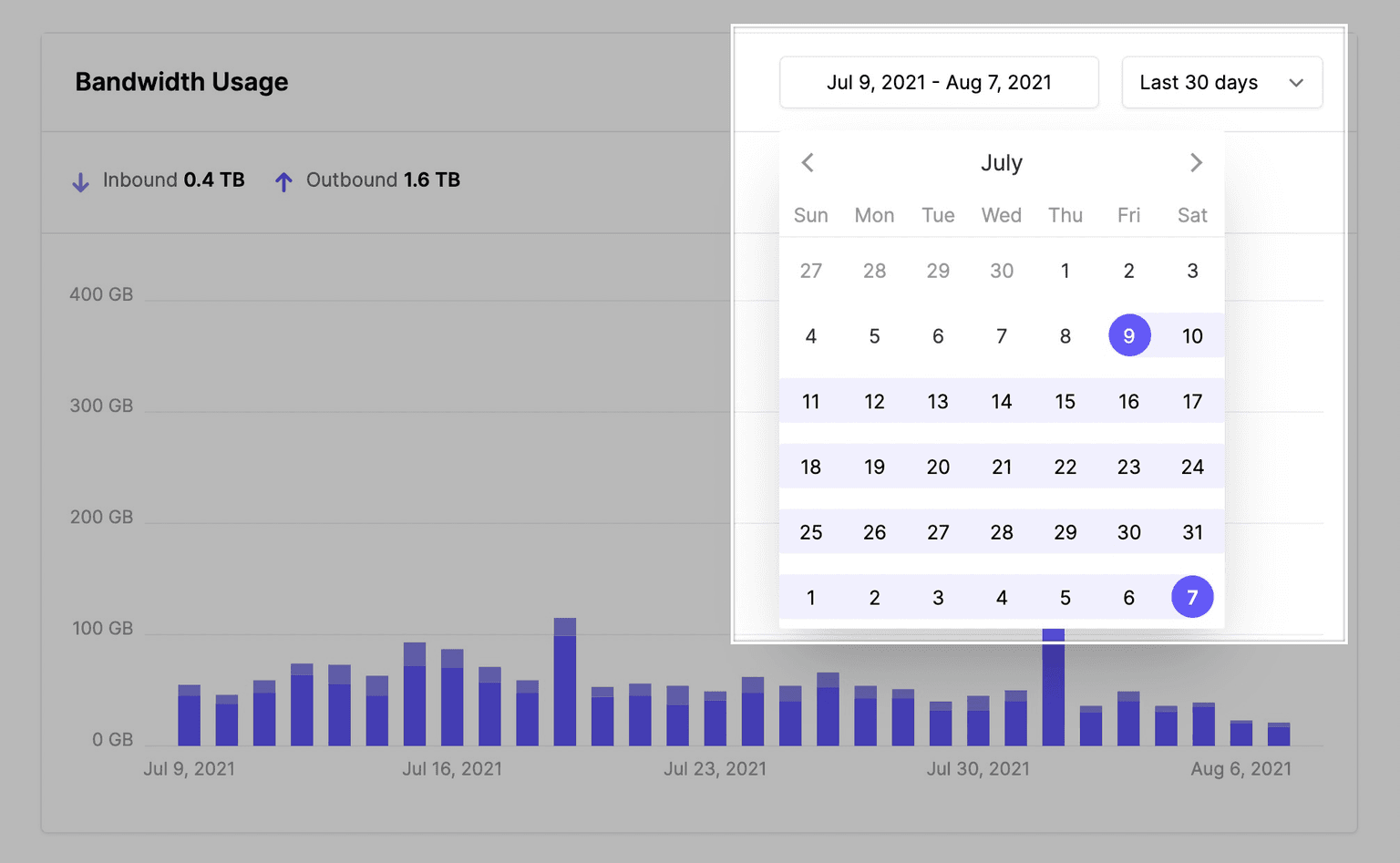Click the last bar on the chart
The image size is (1400, 863).
pos(1279,735)
